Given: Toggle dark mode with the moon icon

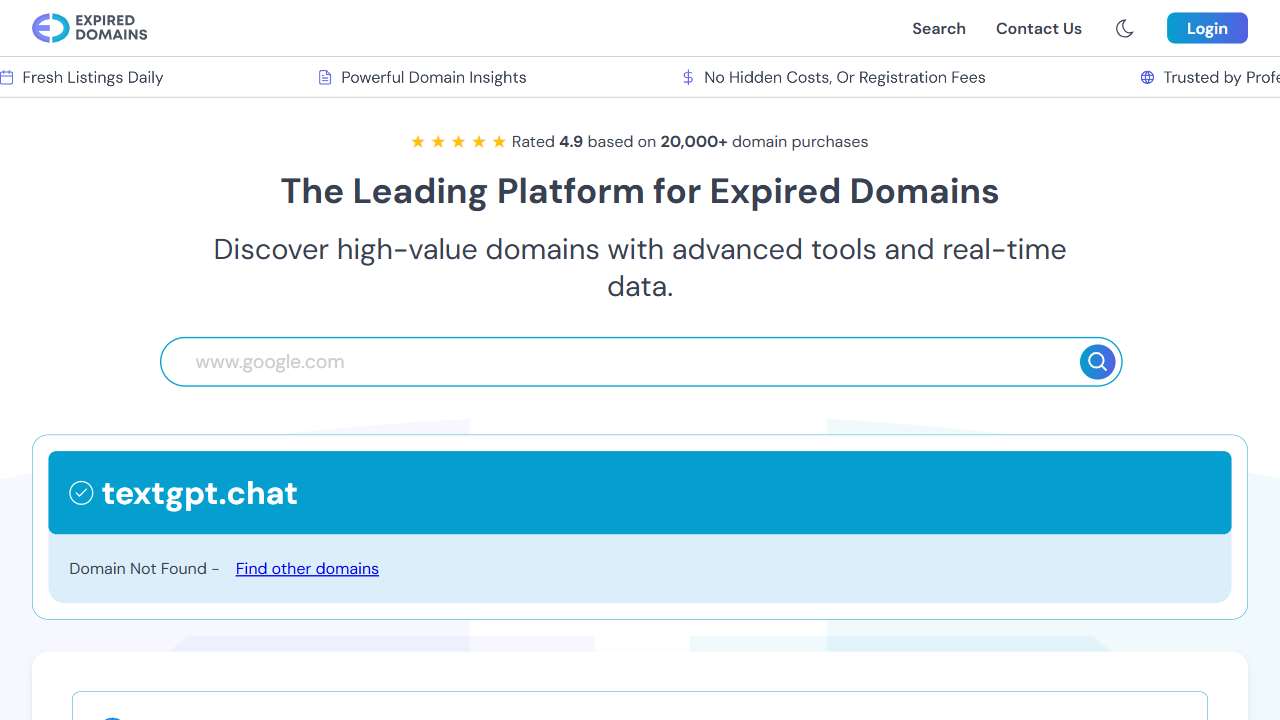Looking at the screenshot, I should tap(1124, 28).
